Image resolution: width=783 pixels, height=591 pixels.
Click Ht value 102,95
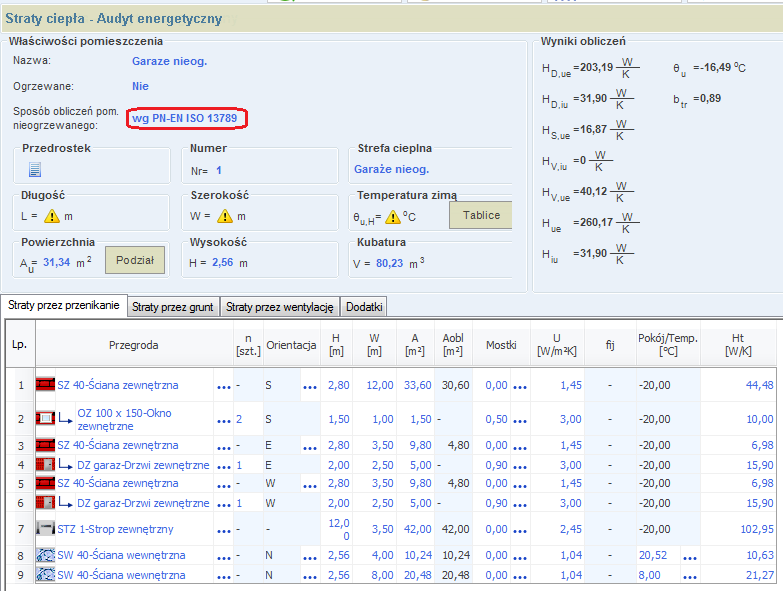click(x=757, y=529)
